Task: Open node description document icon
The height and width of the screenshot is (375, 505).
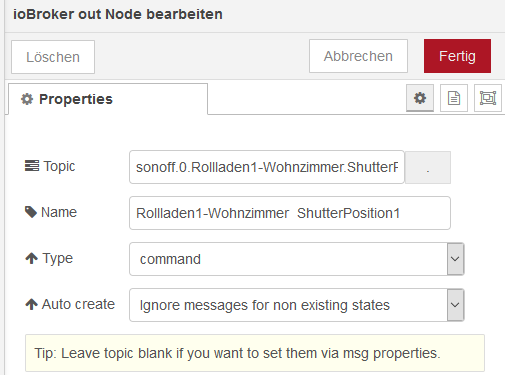Action: point(454,98)
